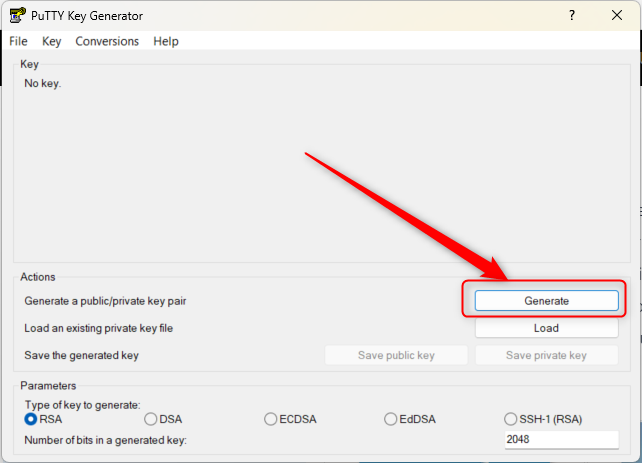Open the Help menu

(166, 41)
